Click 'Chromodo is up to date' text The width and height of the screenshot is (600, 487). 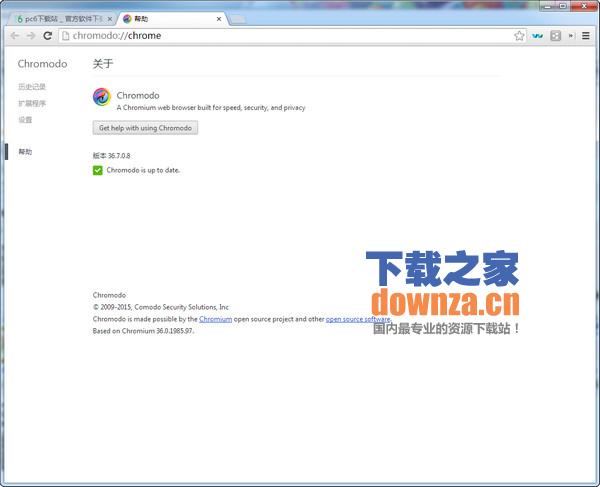pos(143,170)
